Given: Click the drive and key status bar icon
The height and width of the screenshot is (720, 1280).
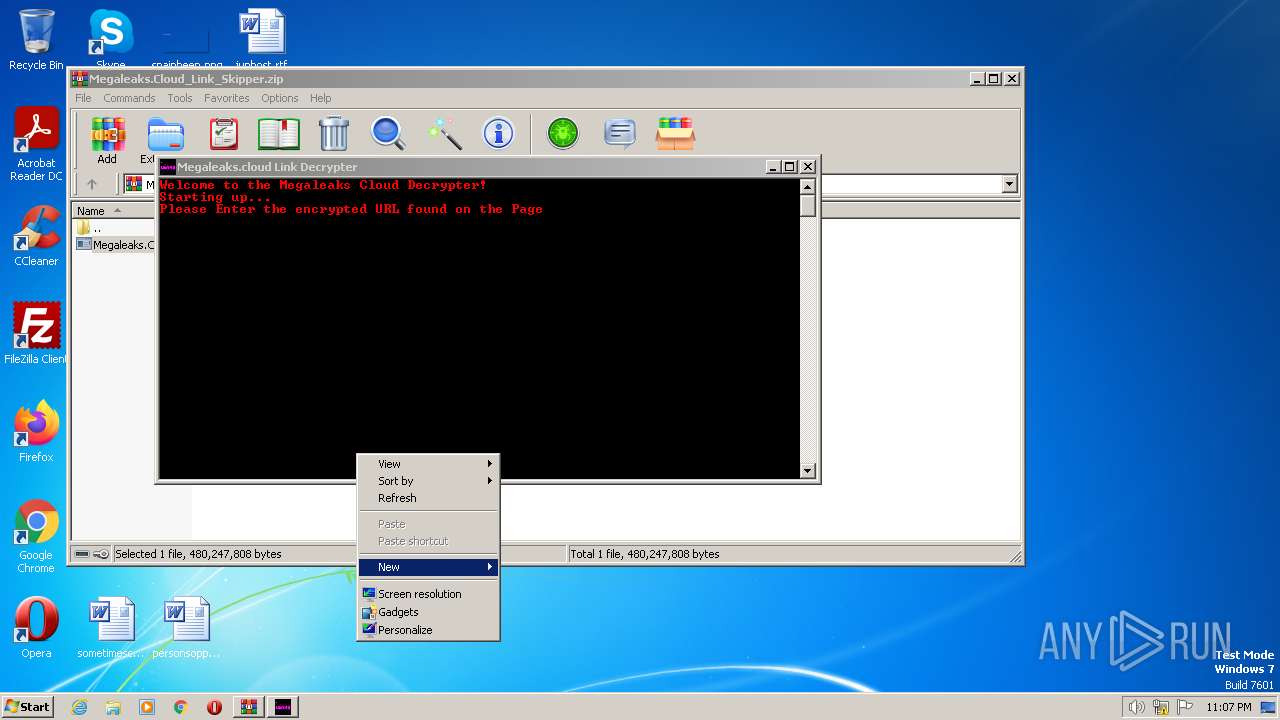Looking at the screenshot, I should tap(92, 554).
